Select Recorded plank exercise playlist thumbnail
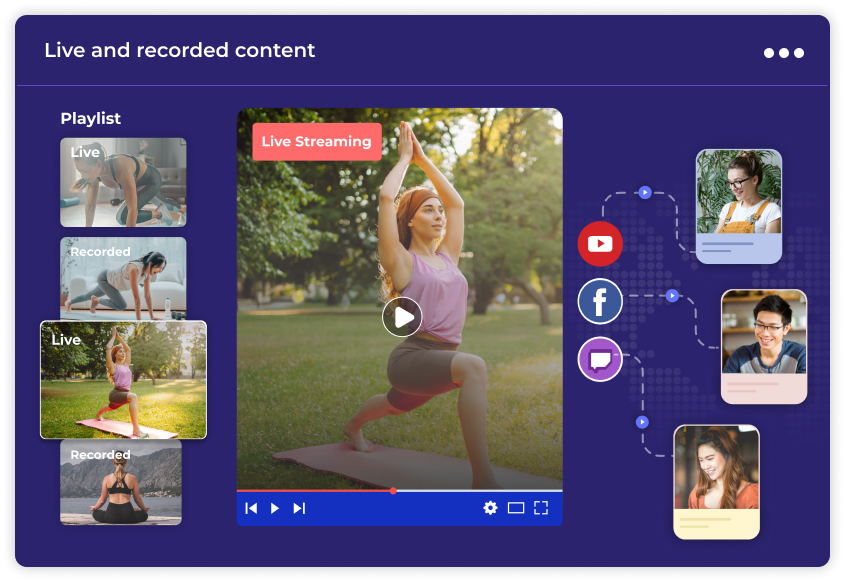845x582 pixels. 123,278
